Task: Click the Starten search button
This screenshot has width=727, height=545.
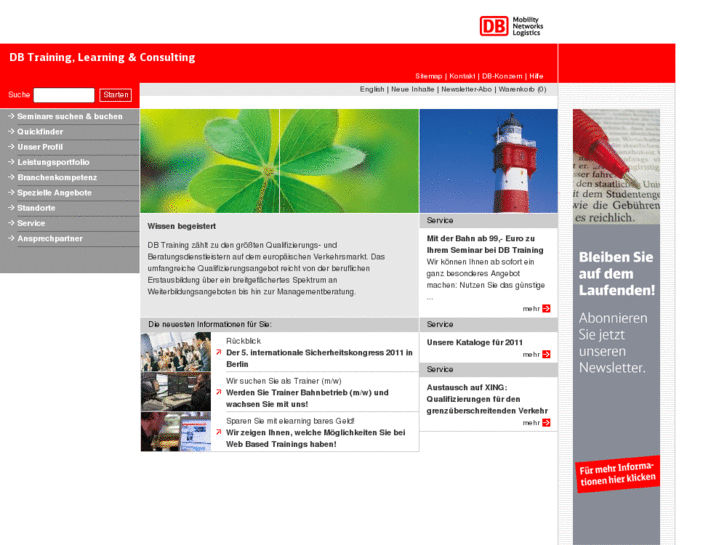Action: pos(115,95)
